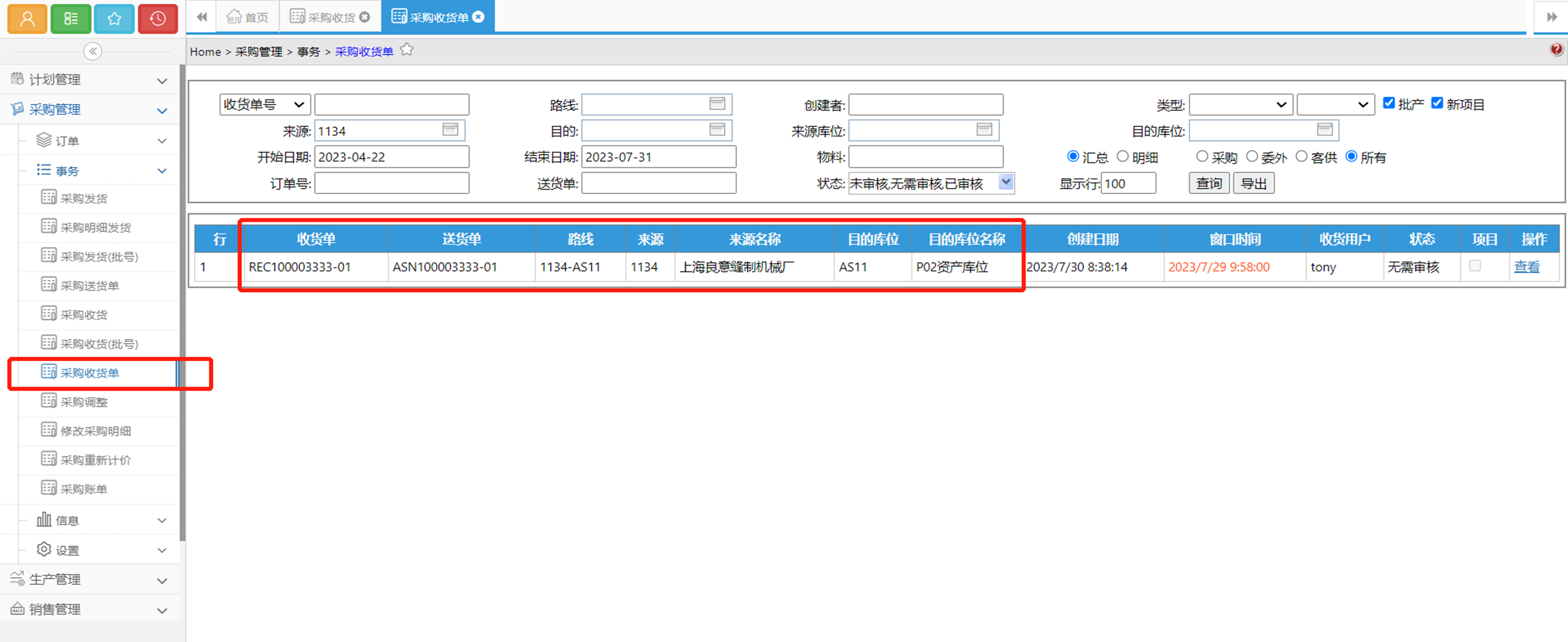1568x642 pixels.
Task: Add page to favorites via breadcrumb star
Action: pyautogui.click(x=406, y=50)
